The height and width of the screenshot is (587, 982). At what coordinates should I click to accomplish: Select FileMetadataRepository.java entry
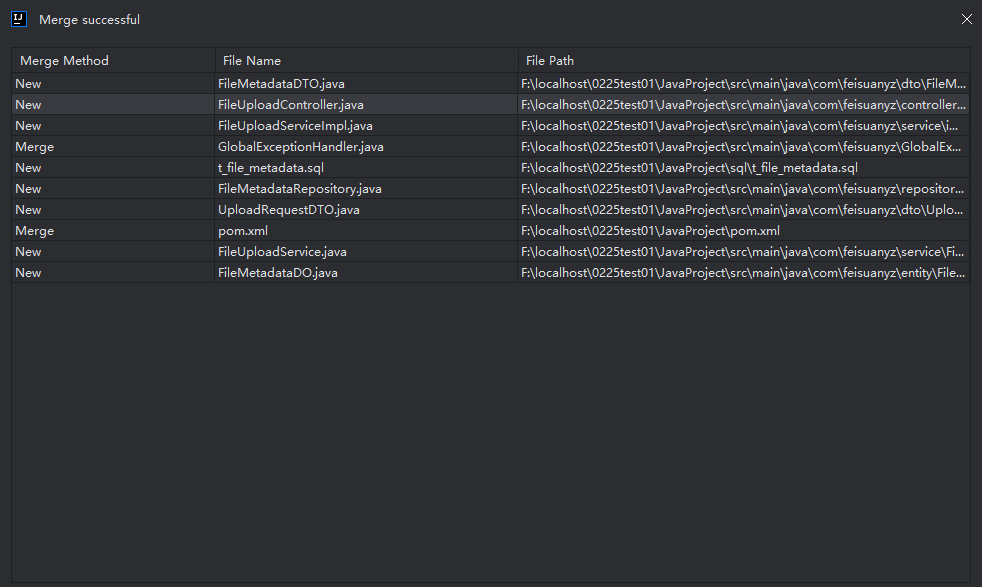tap(299, 189)
